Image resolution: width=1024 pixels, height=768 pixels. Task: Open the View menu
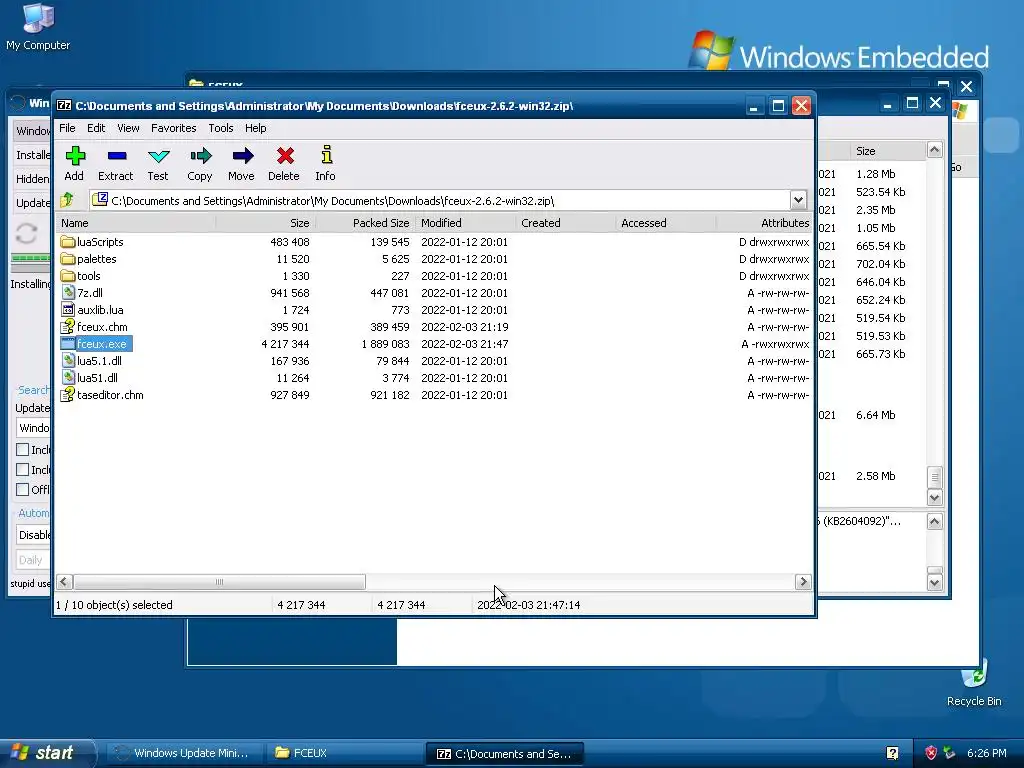128,128
